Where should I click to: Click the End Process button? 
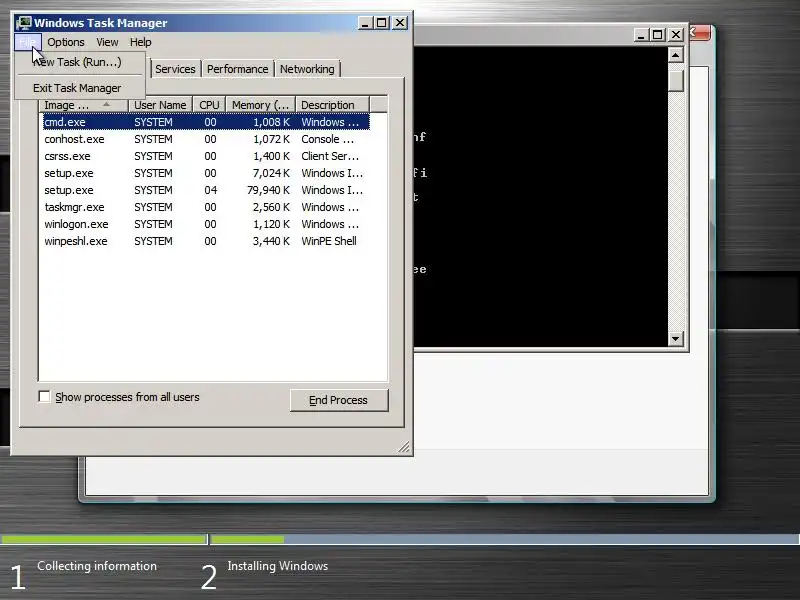click(x=339, y=400)
